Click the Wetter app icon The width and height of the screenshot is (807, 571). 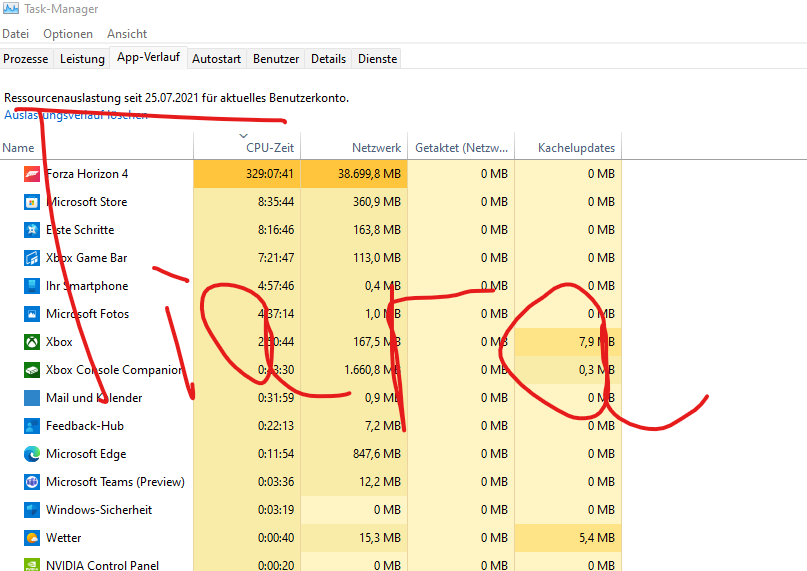pos(32,538)
